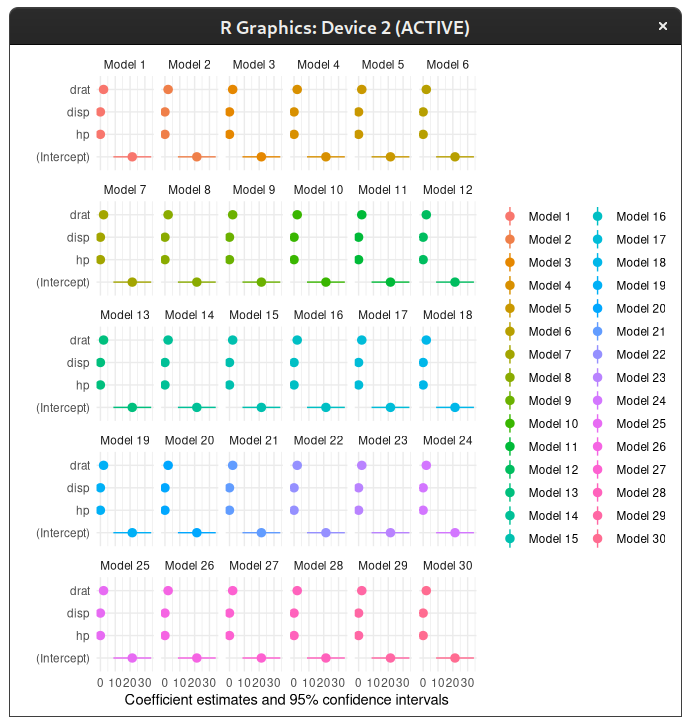Click the Model 15 legend key marker
The height and width of the screenshot is (726, 691).
[510, 538]
